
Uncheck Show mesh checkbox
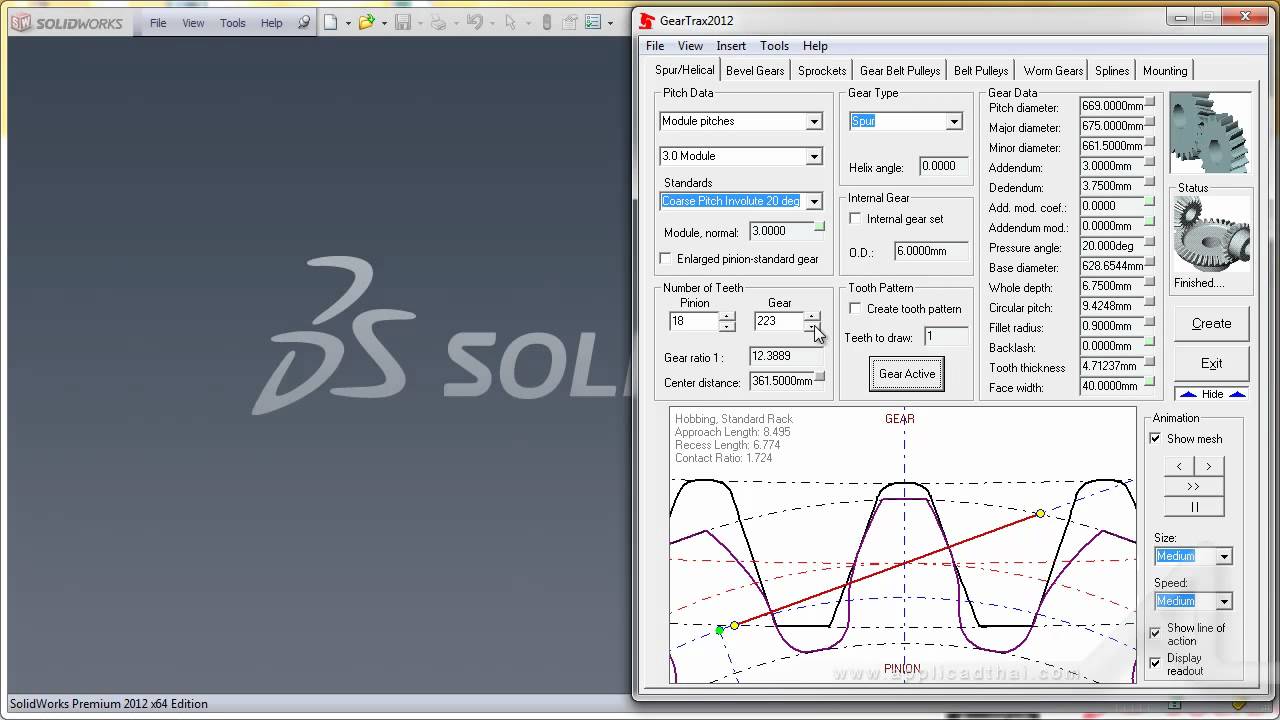[1155, 439]
